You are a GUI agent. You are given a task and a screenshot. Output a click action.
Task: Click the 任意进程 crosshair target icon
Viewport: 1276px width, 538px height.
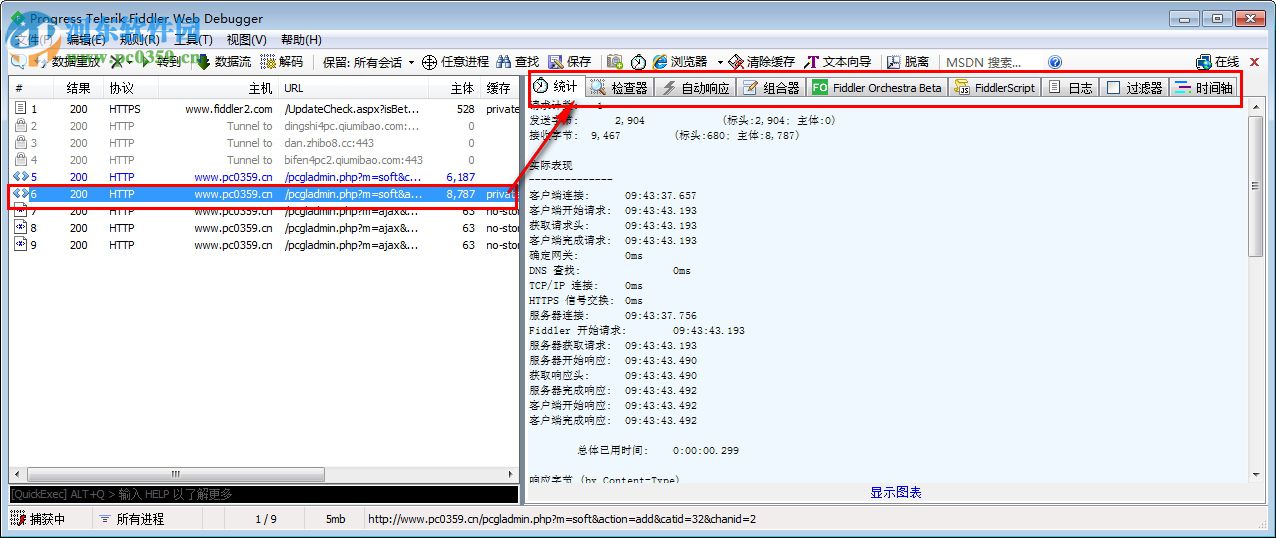point(429,62)
